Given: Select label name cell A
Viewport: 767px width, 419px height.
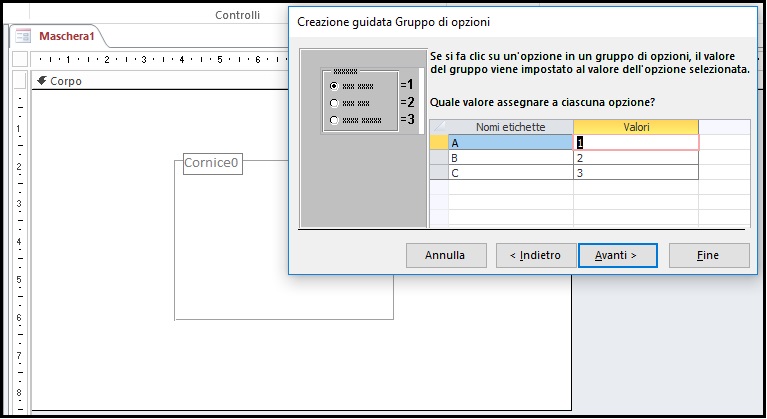Looking at the screenshot, I should [x=511, y=143].
